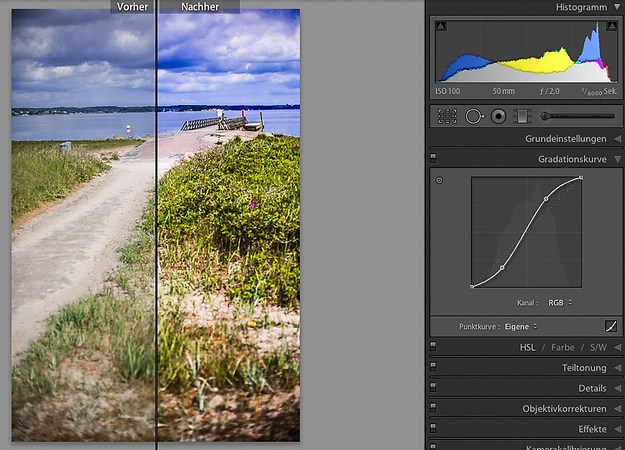The image size is (625, 450).
Task: Open the Kanal RGB dropdown
Action: (559, 302)
